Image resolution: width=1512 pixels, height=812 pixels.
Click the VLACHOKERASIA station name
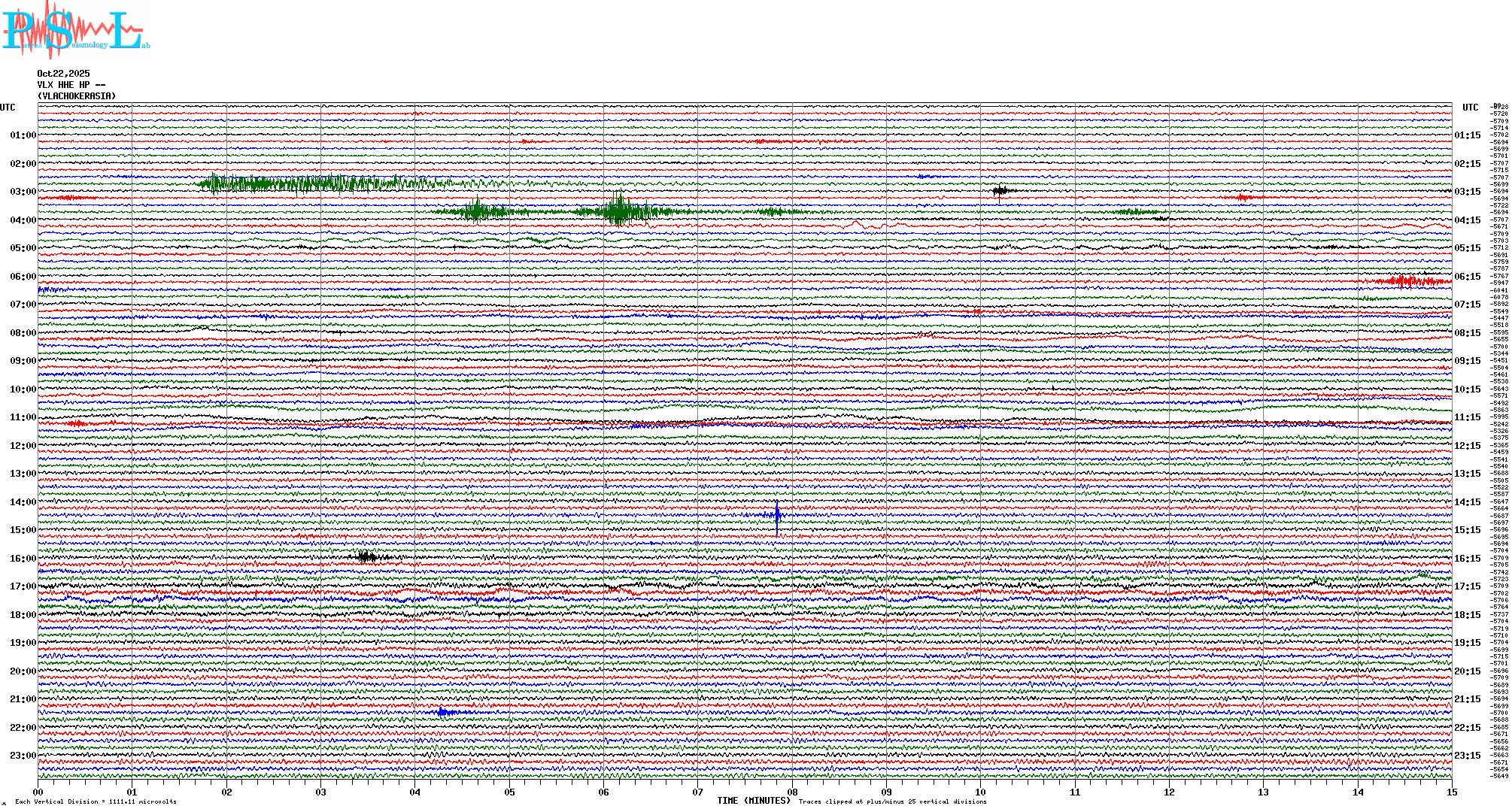77,96
